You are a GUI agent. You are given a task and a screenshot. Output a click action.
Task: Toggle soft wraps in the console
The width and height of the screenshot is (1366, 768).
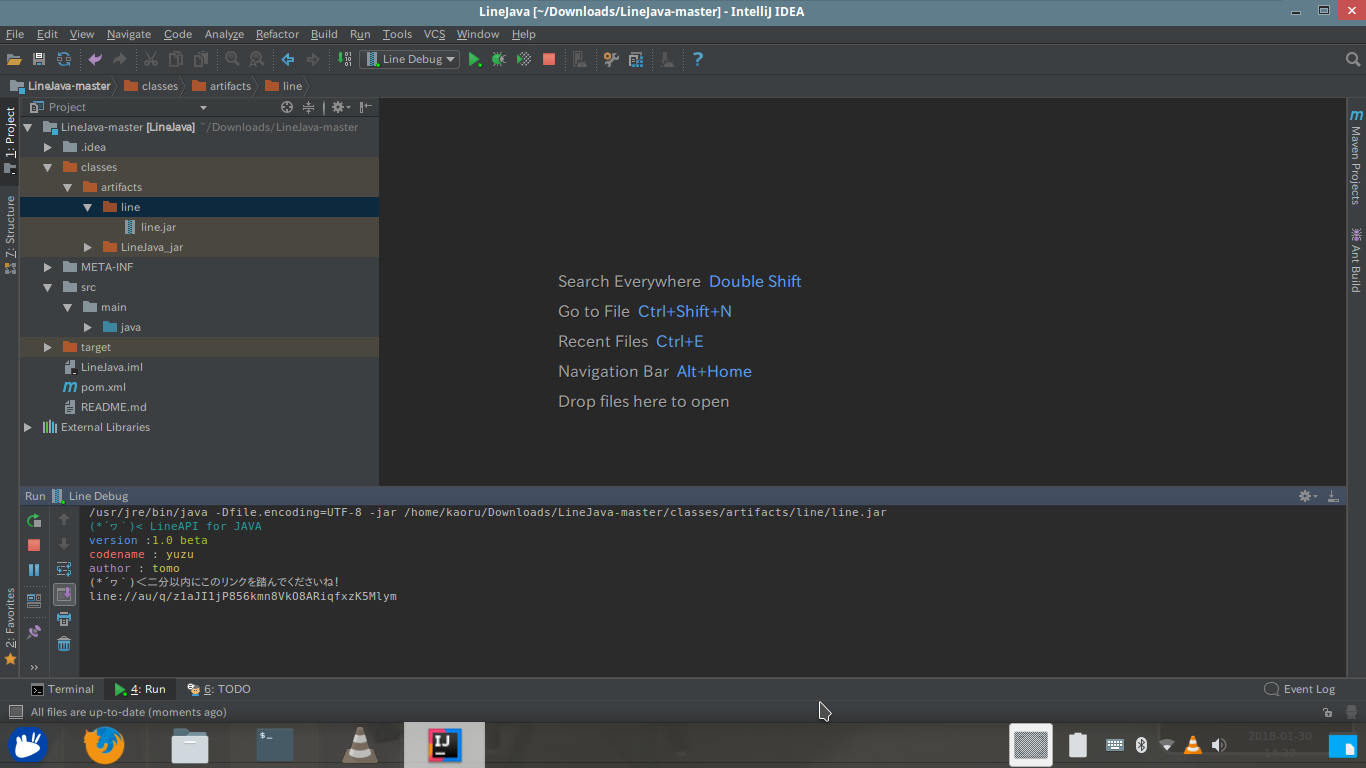pyautogui.click(x=64, y=569)
